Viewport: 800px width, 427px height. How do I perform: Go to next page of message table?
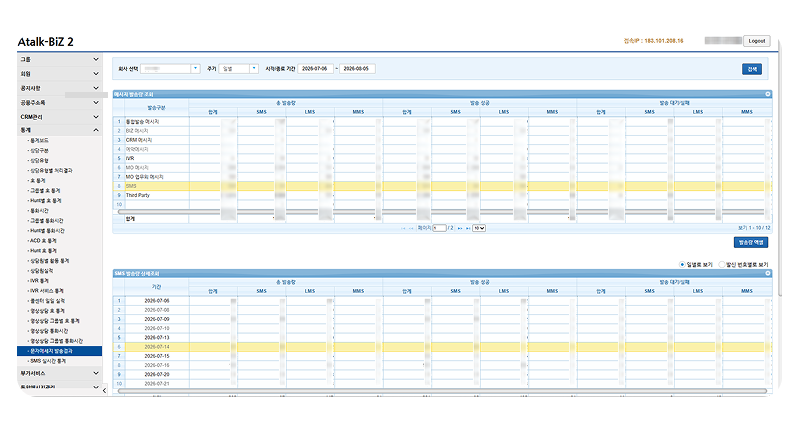click(460, 229)
